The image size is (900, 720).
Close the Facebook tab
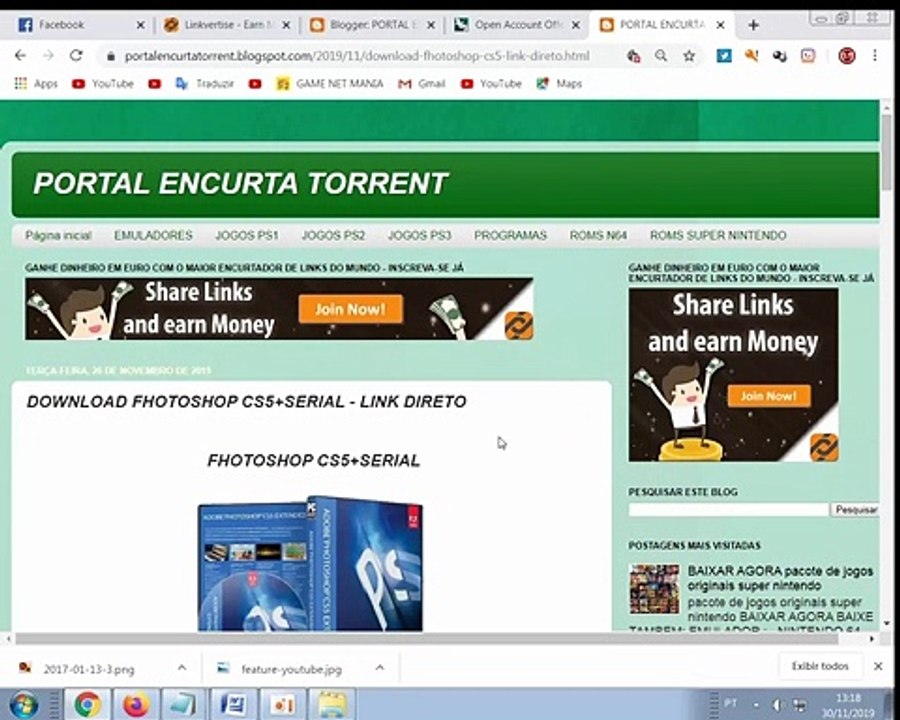pyautogui.click(x=141, y=25)
